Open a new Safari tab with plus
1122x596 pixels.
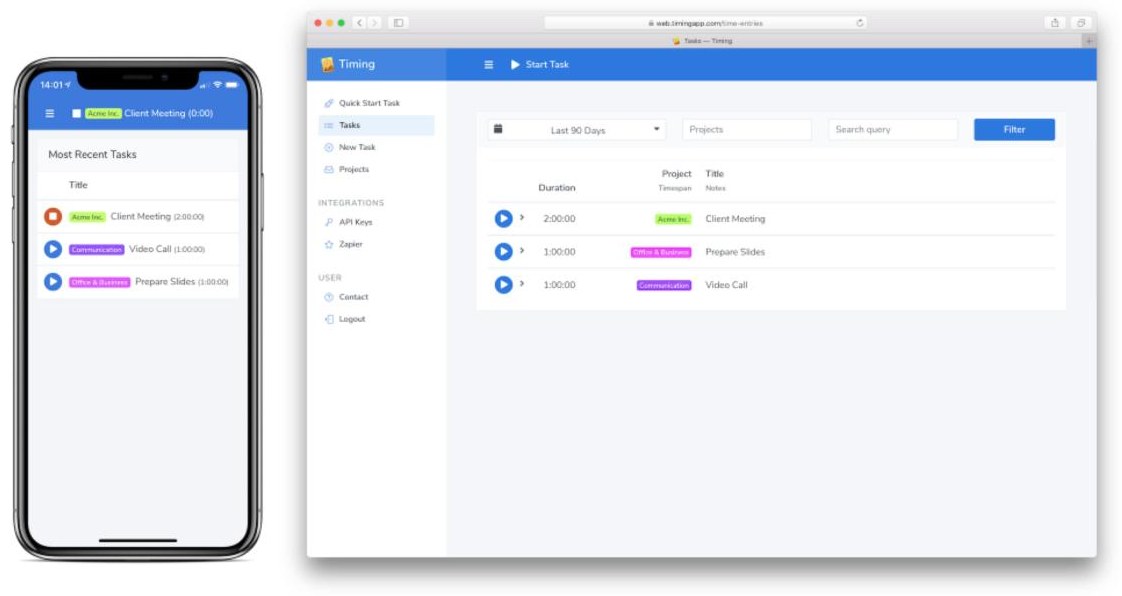point(1089,41)
